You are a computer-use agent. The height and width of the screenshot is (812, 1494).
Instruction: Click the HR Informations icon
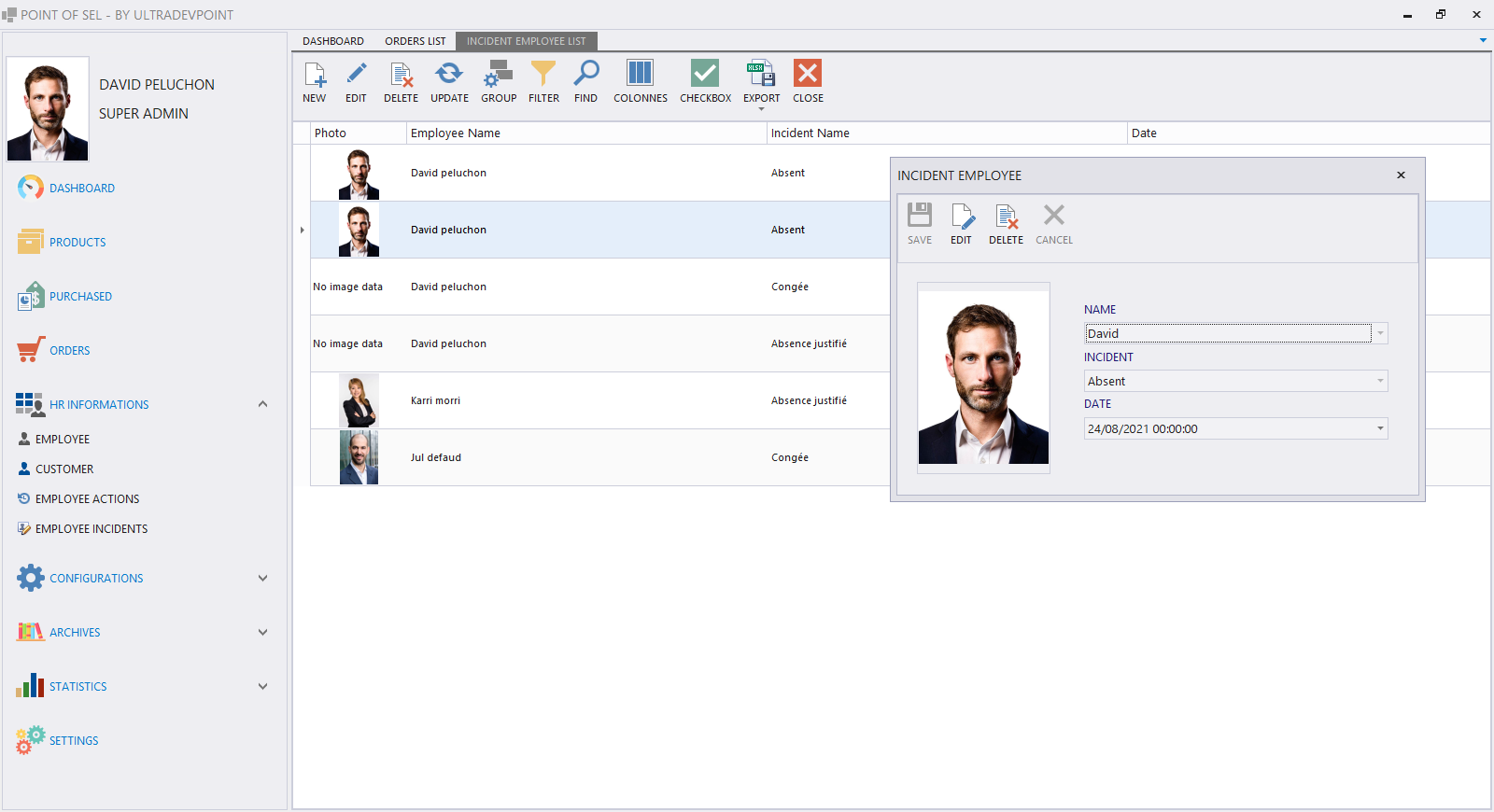pyautogui.click(x=30, y=404)
